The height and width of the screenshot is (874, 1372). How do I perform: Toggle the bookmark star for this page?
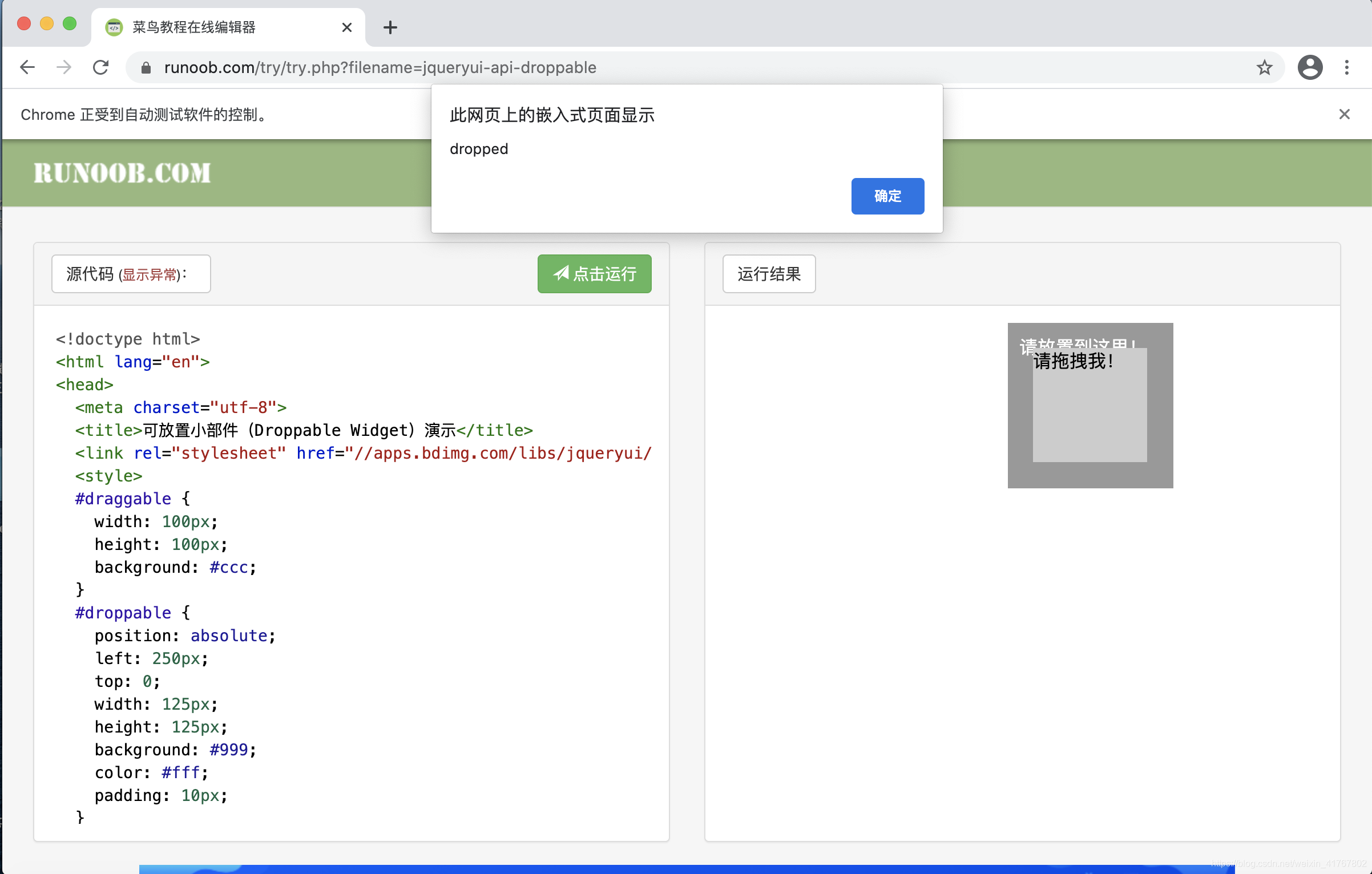tap(1263, 67)
